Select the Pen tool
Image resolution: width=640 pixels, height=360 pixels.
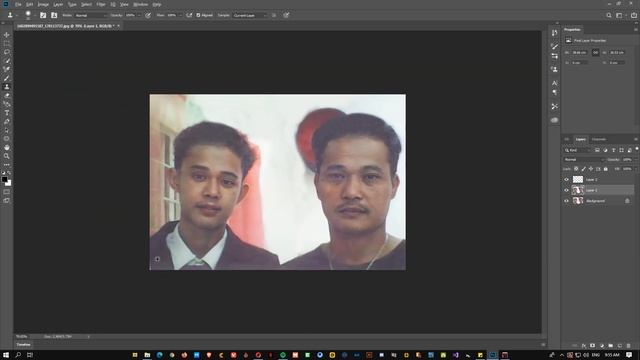(7, 122)
